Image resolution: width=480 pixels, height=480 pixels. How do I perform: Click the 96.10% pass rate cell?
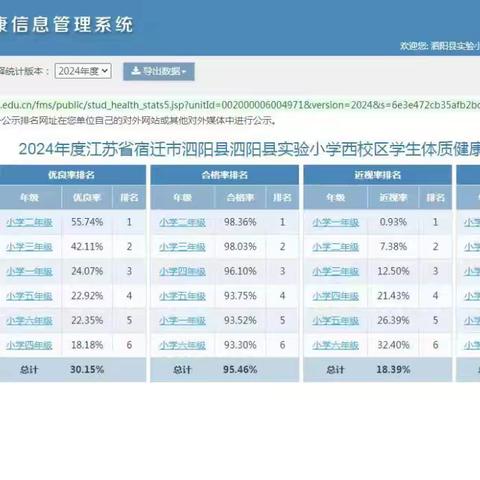click(240, 271)
